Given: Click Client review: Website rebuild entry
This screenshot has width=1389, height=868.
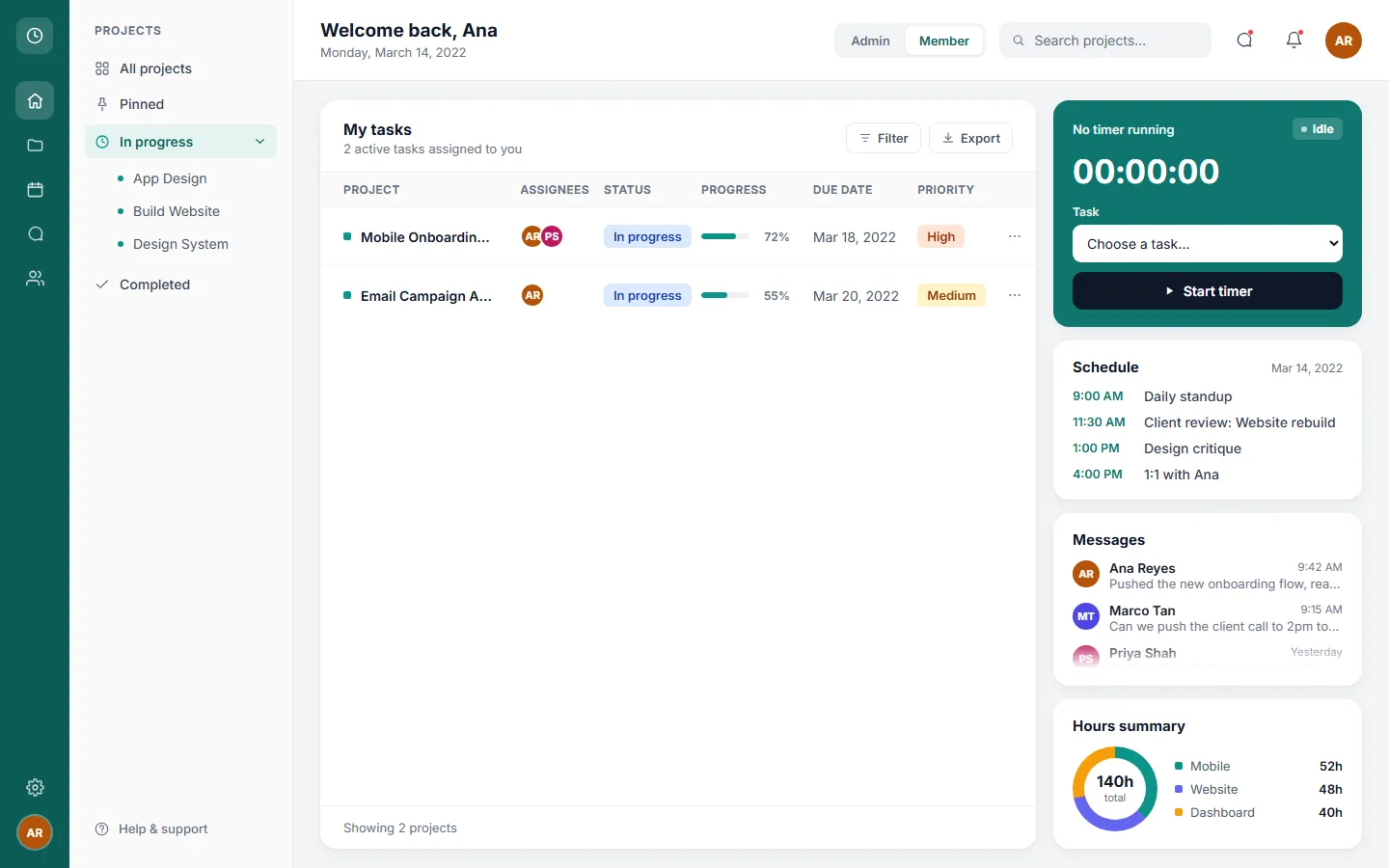Looking at the screenshot, I should coord(1208,422).
